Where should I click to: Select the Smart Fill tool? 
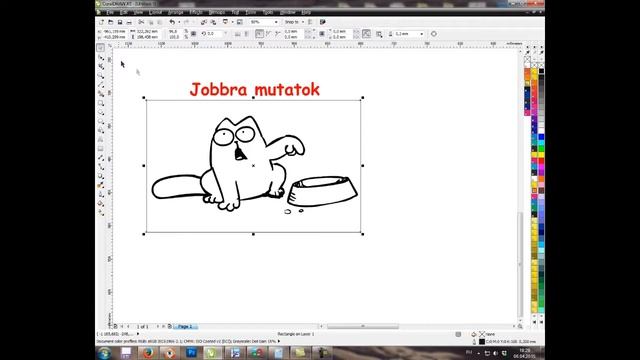(x=101, y=94)
